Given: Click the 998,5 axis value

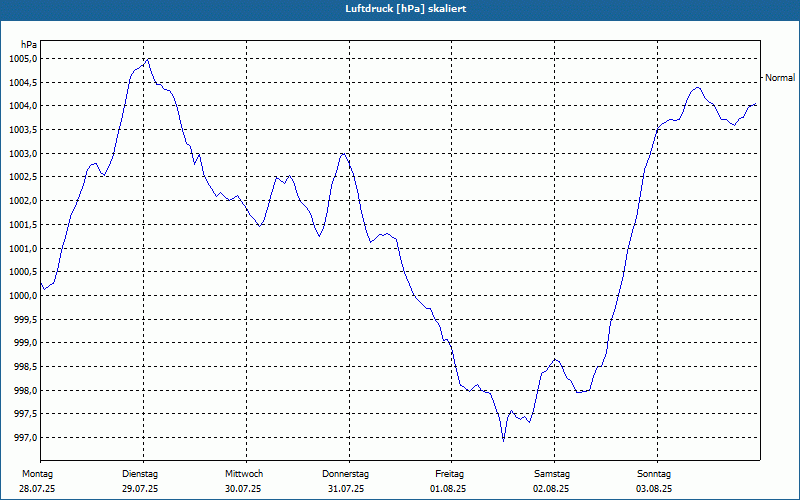Looking at the screenshot, I should click(x=25, y=367).
